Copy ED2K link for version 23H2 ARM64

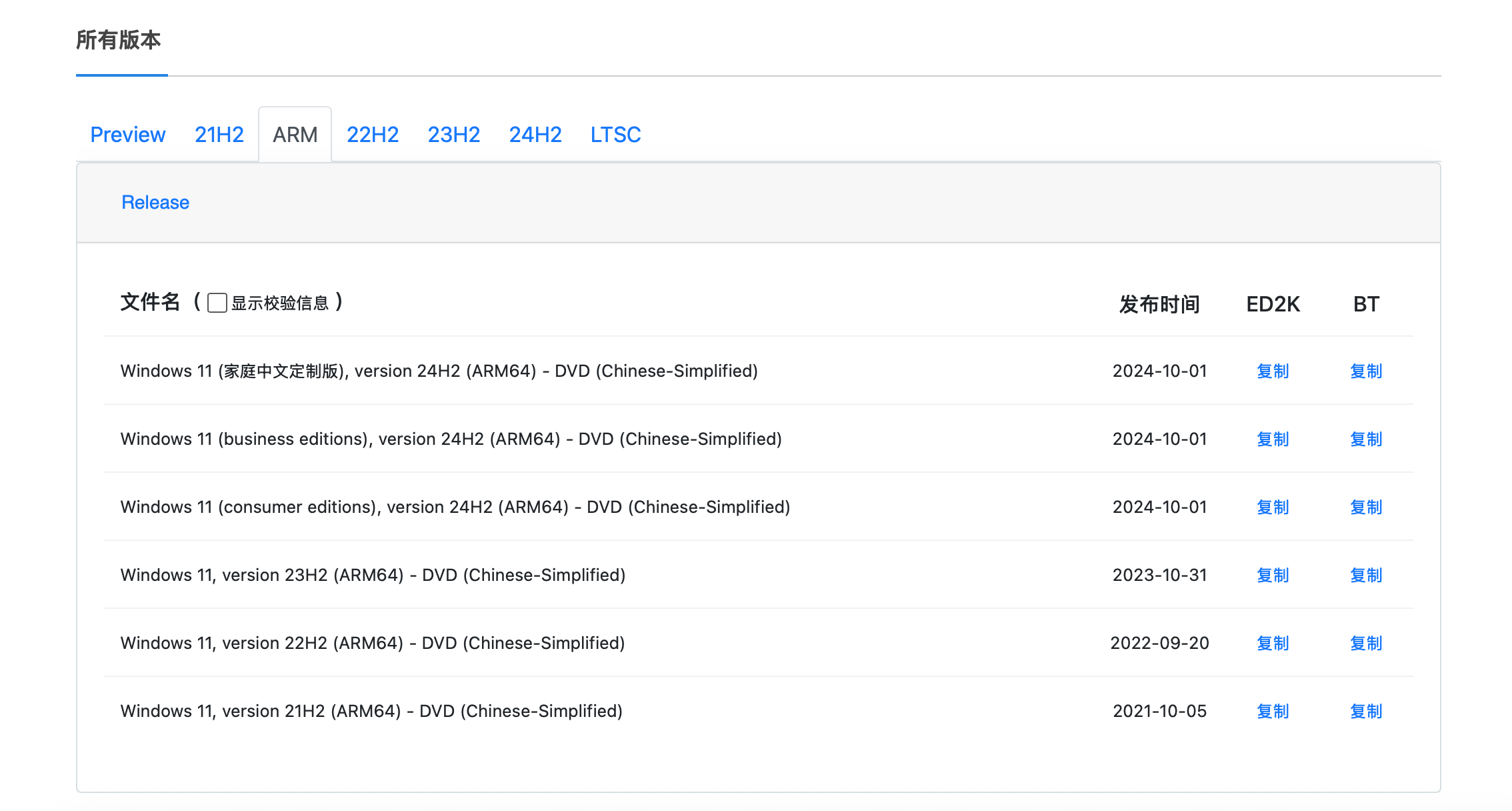pos(1273,575)
